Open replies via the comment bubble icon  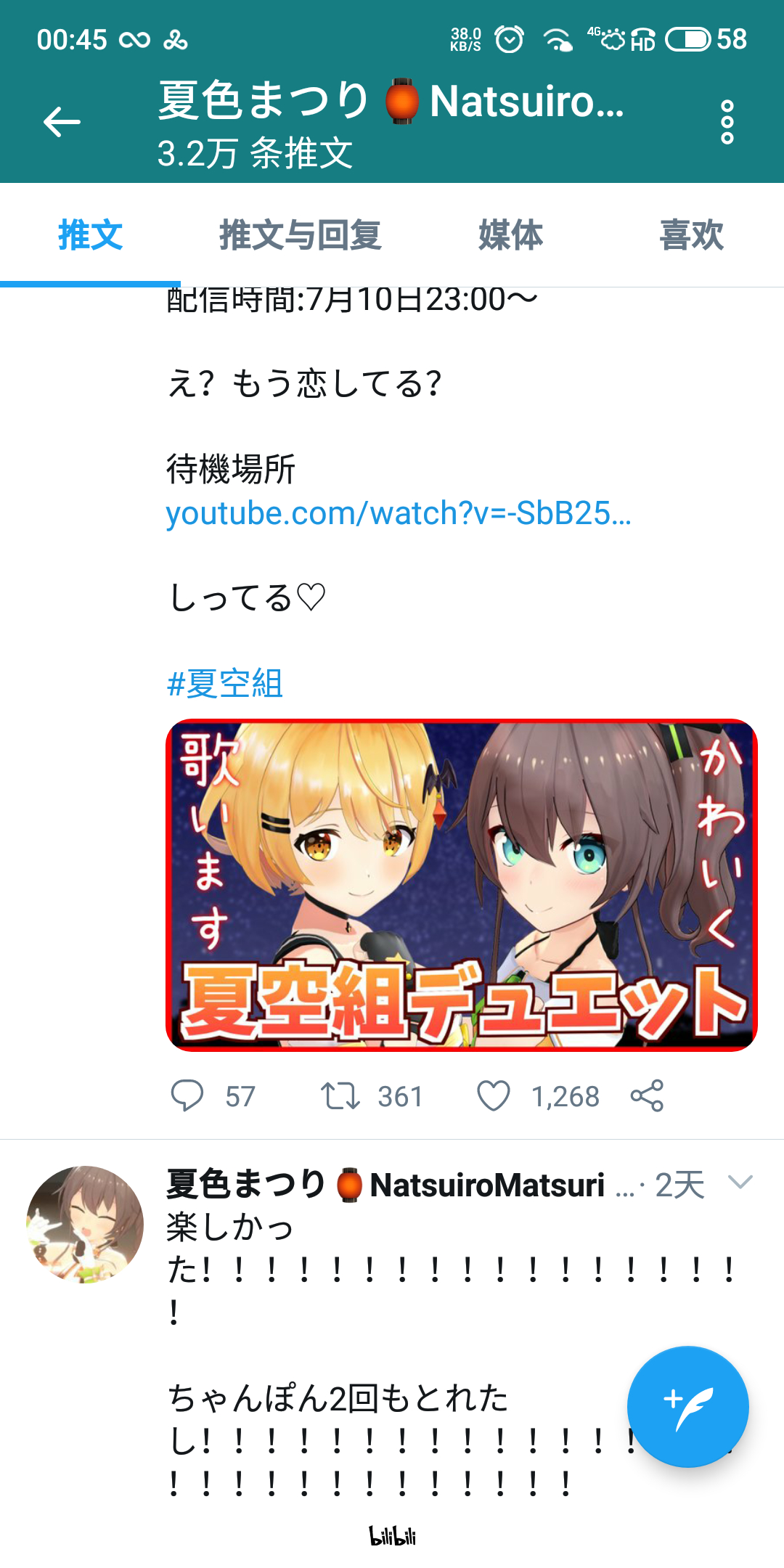pos(187,1095)
